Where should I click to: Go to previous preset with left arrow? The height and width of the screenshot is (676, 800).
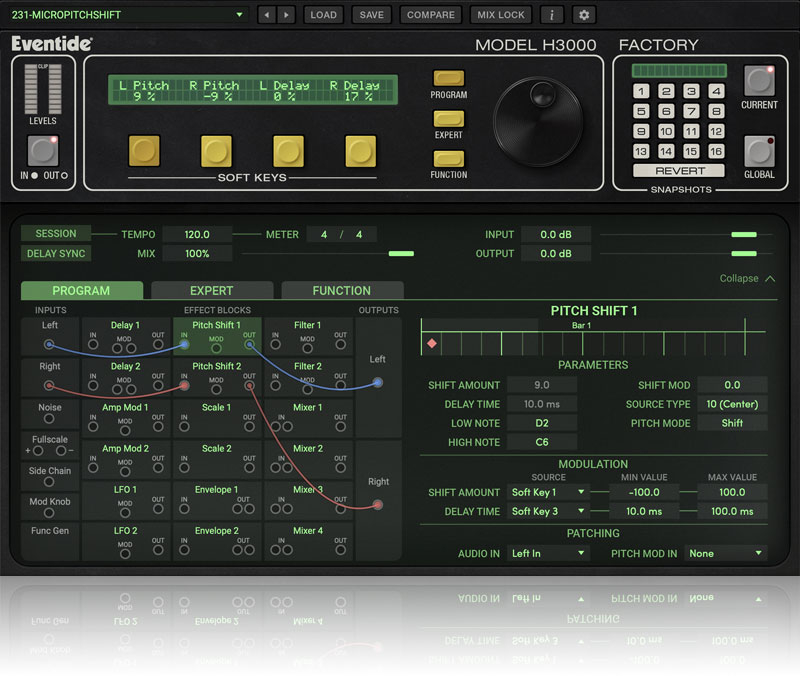point(266,15)
